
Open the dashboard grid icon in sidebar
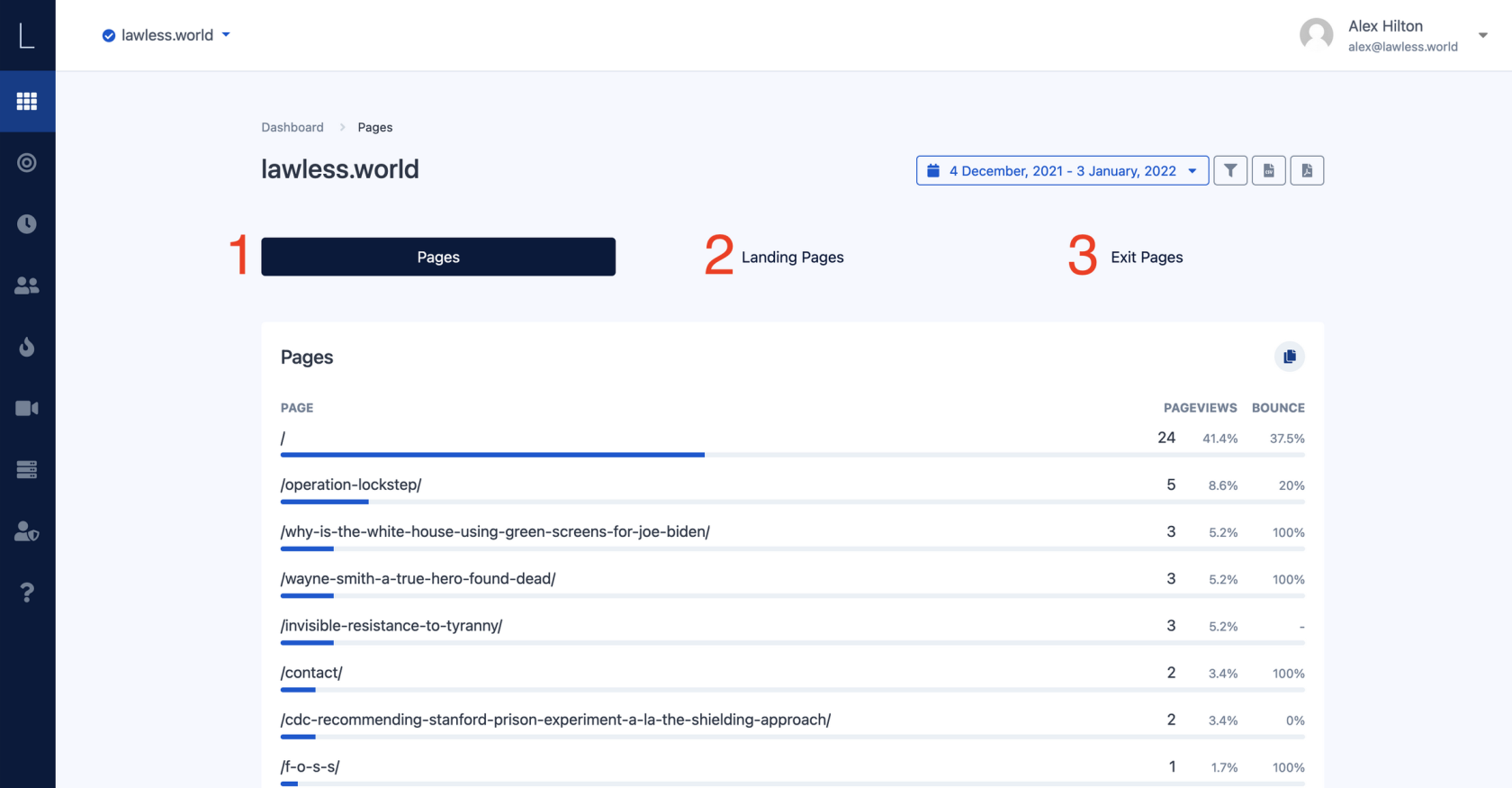(x=27, y=102)
